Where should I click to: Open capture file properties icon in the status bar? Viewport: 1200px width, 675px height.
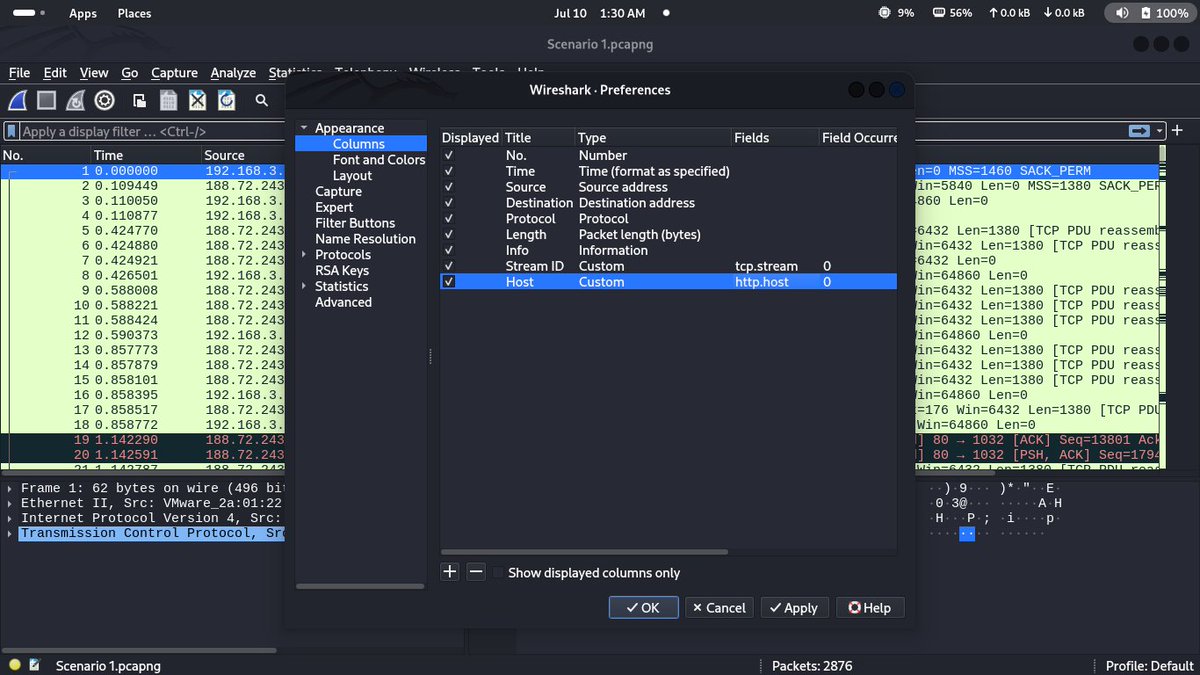click(35, 665)
